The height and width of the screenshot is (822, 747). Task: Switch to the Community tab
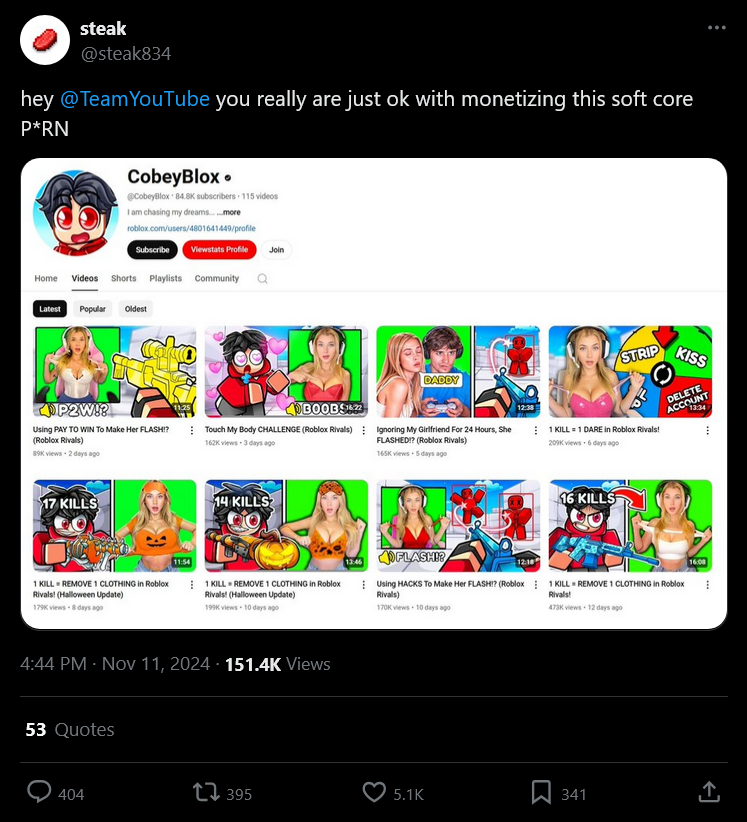tap(216, 278)
